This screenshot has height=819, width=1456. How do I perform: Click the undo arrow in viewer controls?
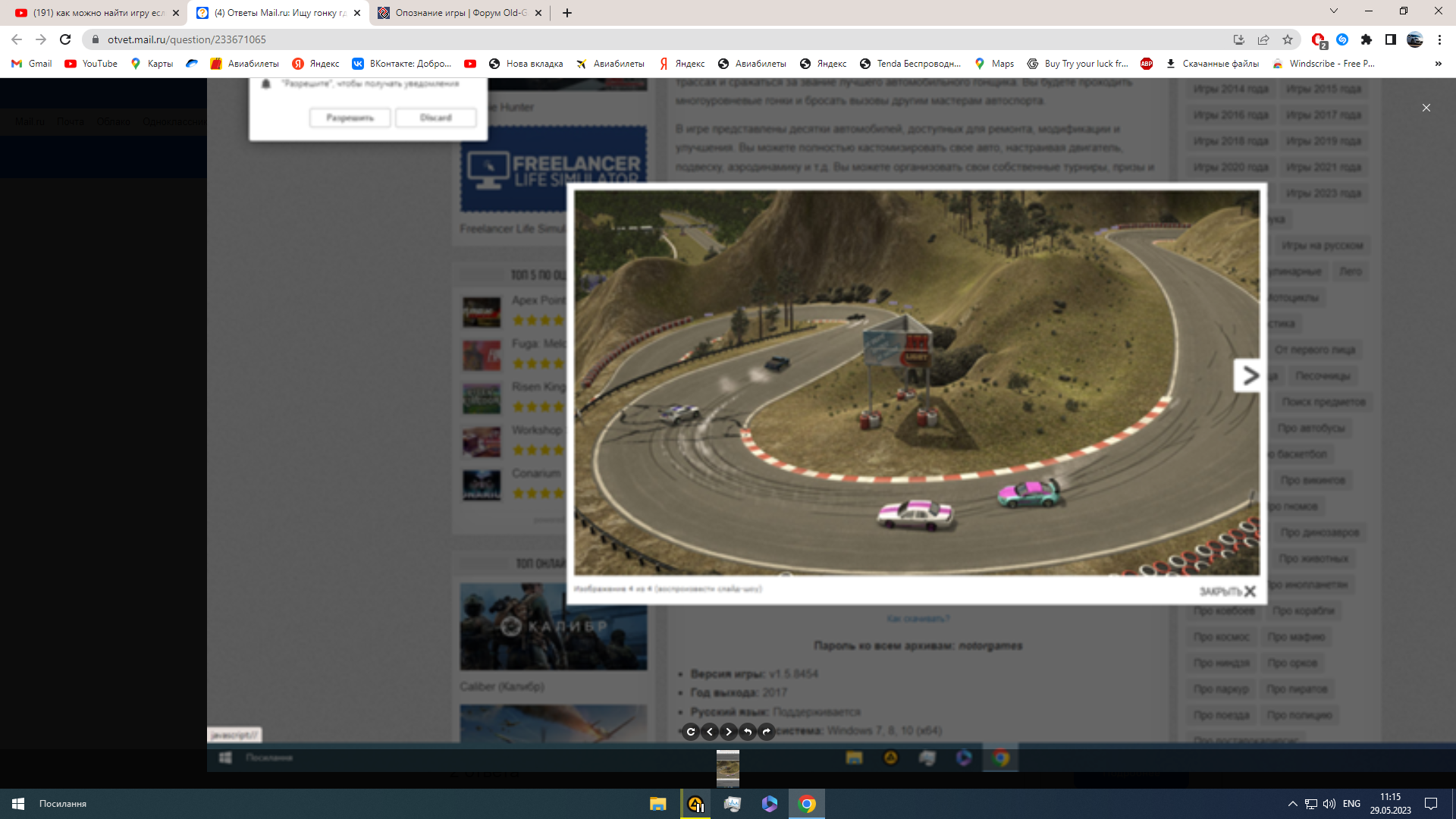(x=748, y=732)
